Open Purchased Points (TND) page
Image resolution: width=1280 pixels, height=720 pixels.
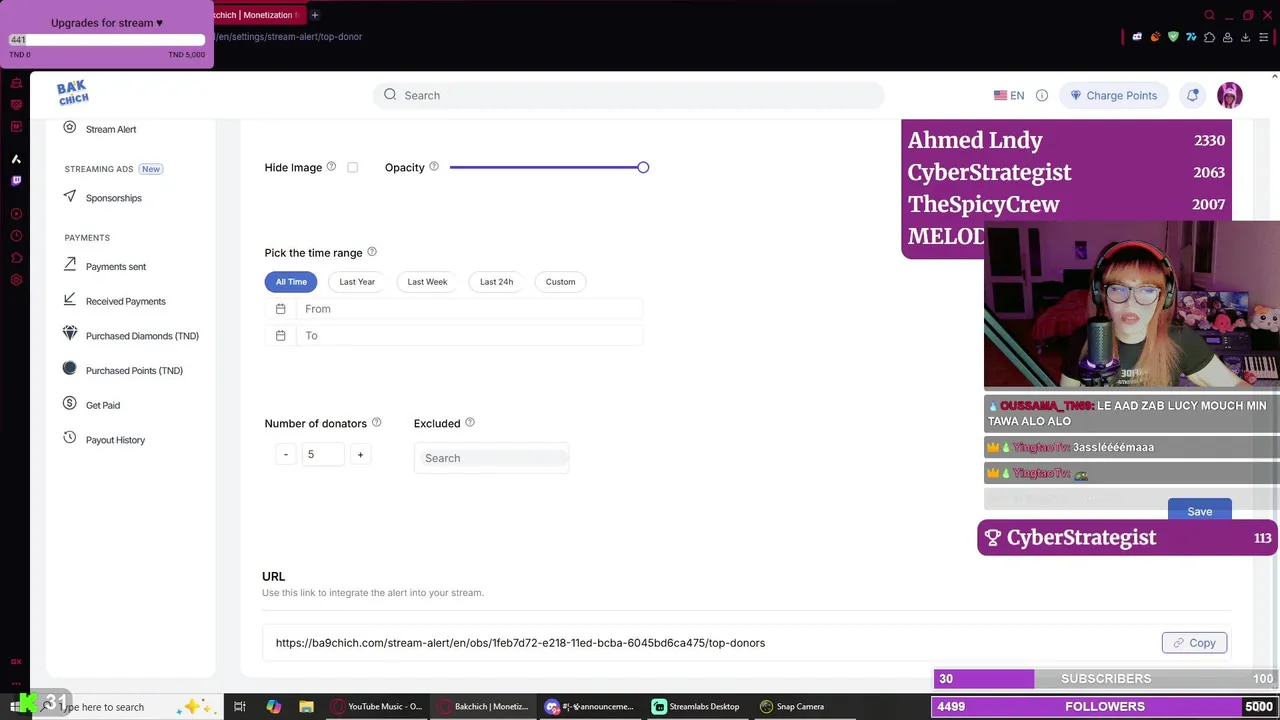point(134,371)
